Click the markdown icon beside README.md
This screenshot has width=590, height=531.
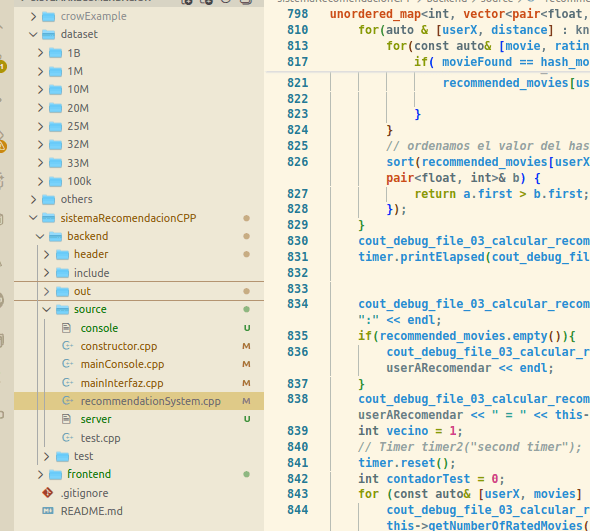click(x=48, y=511)
